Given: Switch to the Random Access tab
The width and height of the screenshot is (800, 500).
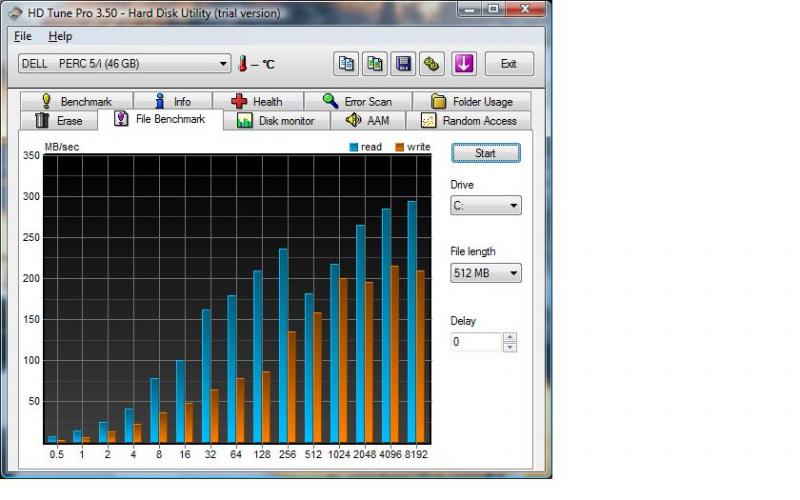Looking at the screenshot, I should [x=468, y=120].
